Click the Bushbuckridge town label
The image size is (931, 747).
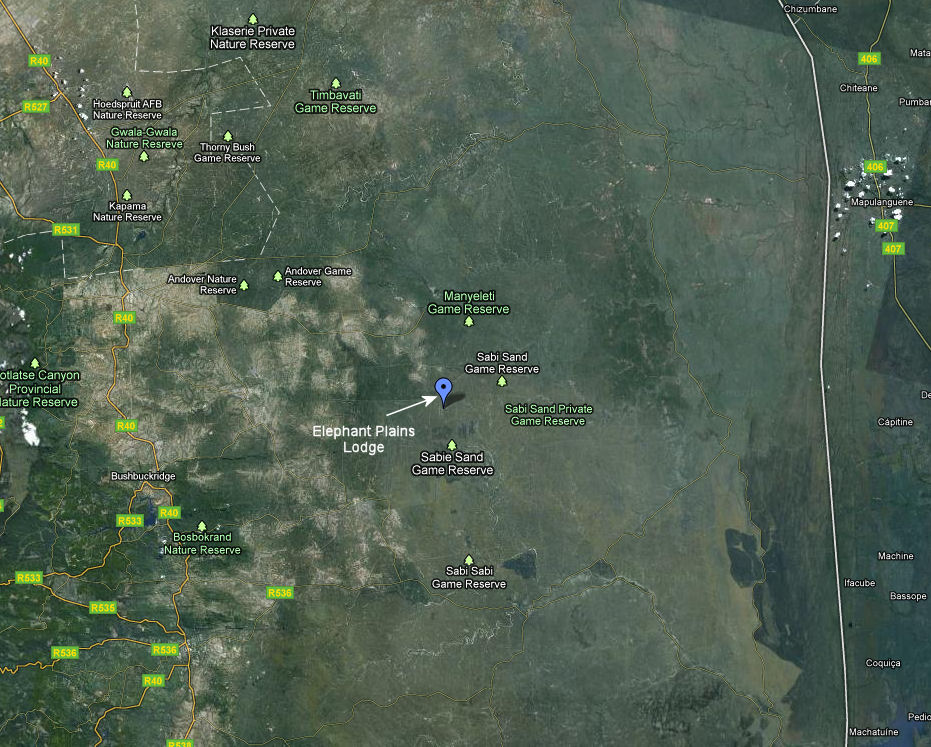tap(143, 476)
